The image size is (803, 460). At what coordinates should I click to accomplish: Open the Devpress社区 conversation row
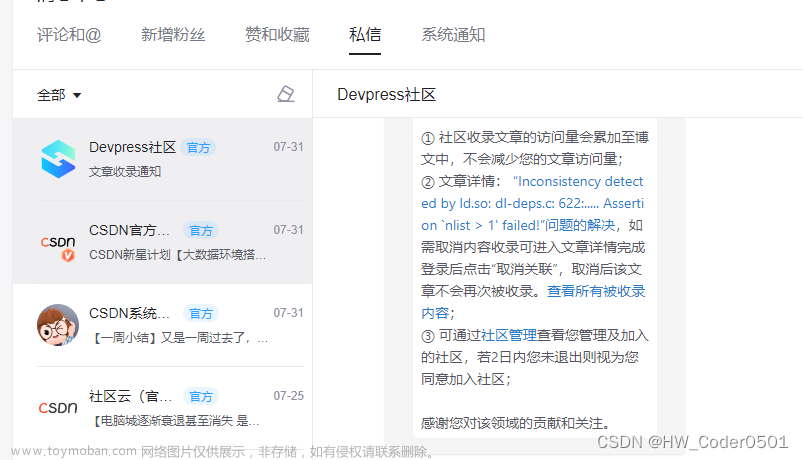coord(162,159)
